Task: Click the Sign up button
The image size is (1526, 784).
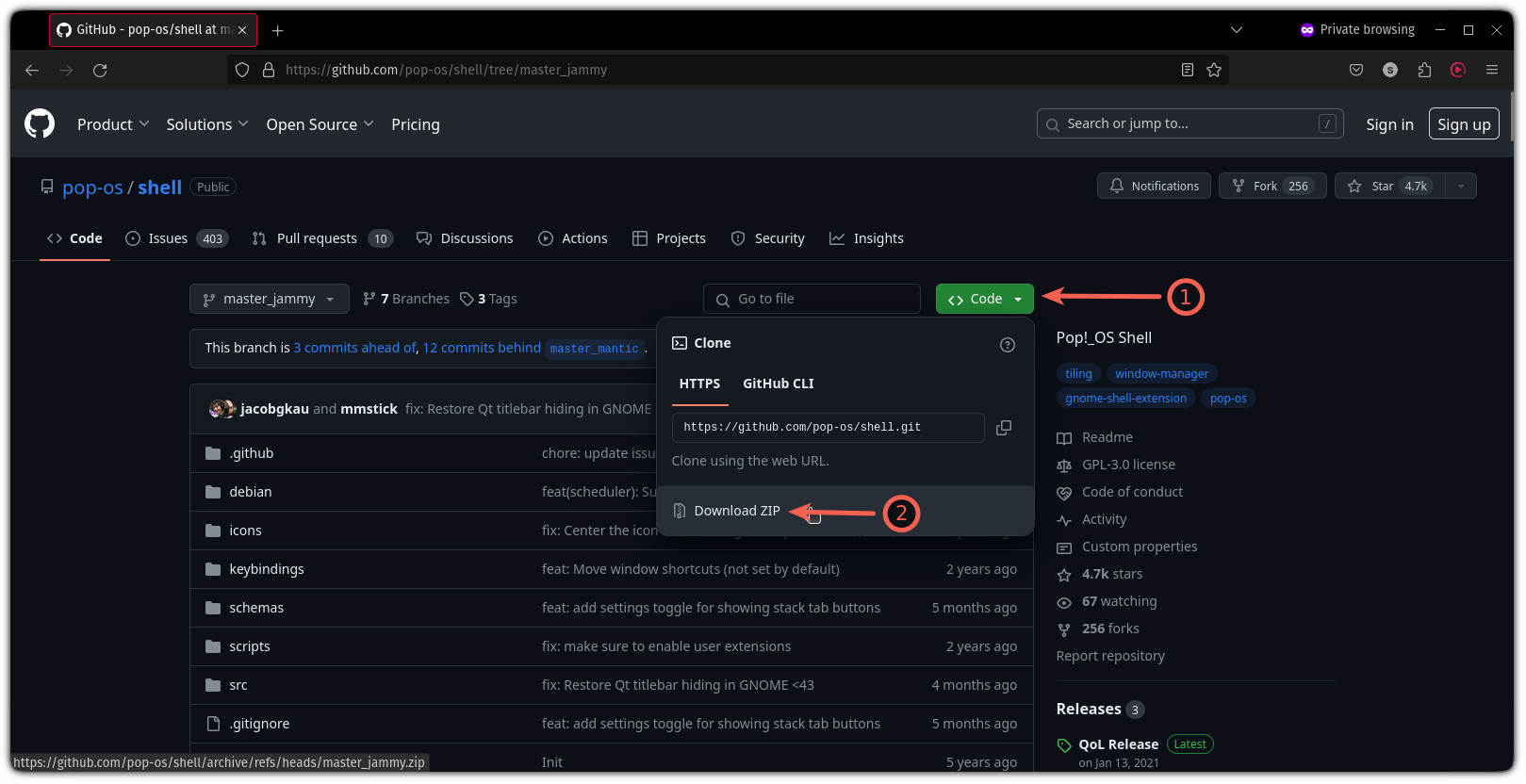Action: pos(1464,124)
